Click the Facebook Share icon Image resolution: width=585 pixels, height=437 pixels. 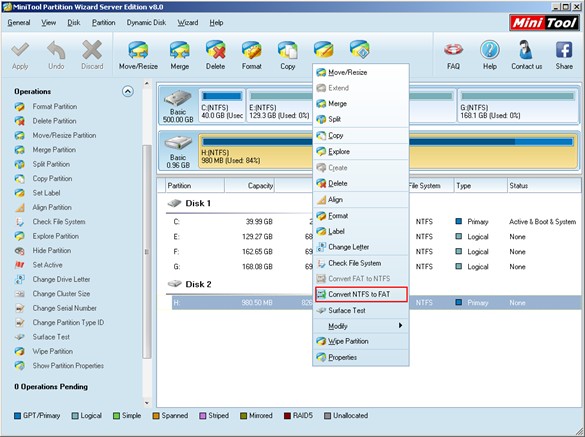tap(564, 50)
